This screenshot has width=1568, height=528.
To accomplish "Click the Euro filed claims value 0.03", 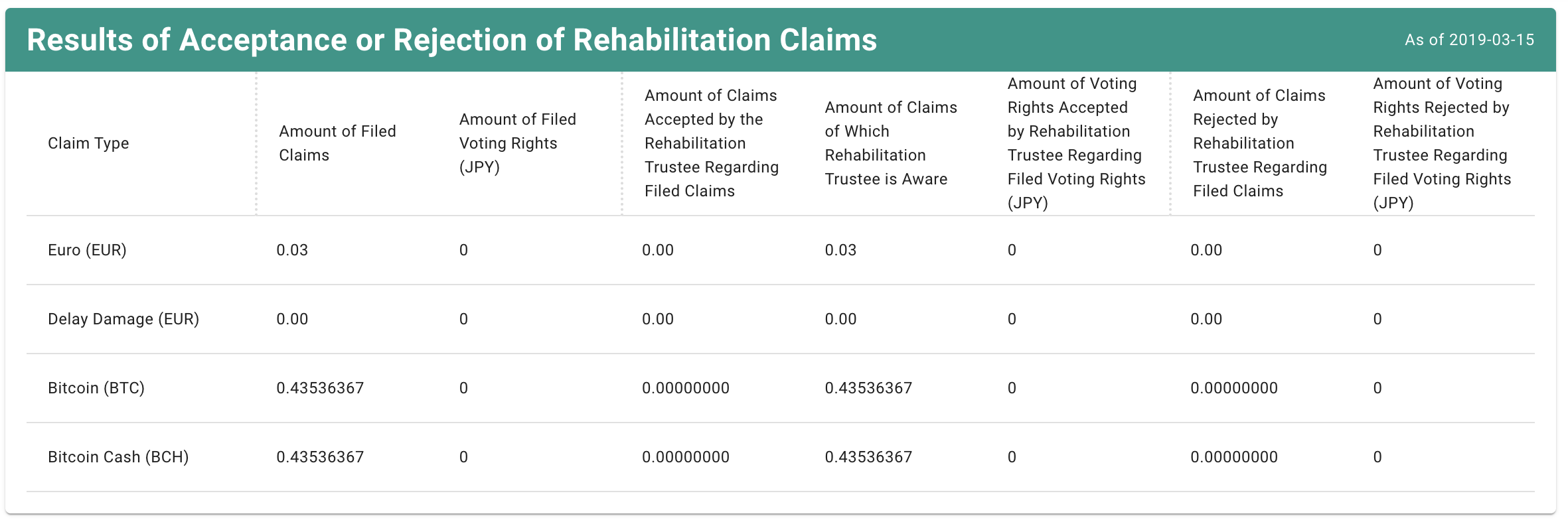I will pos(292,250).
